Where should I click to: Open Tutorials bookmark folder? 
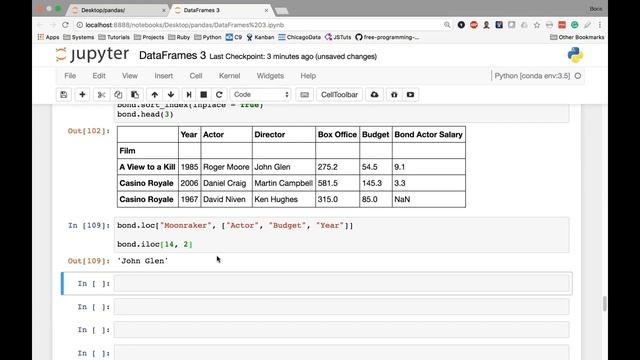(x=114, y=37)
